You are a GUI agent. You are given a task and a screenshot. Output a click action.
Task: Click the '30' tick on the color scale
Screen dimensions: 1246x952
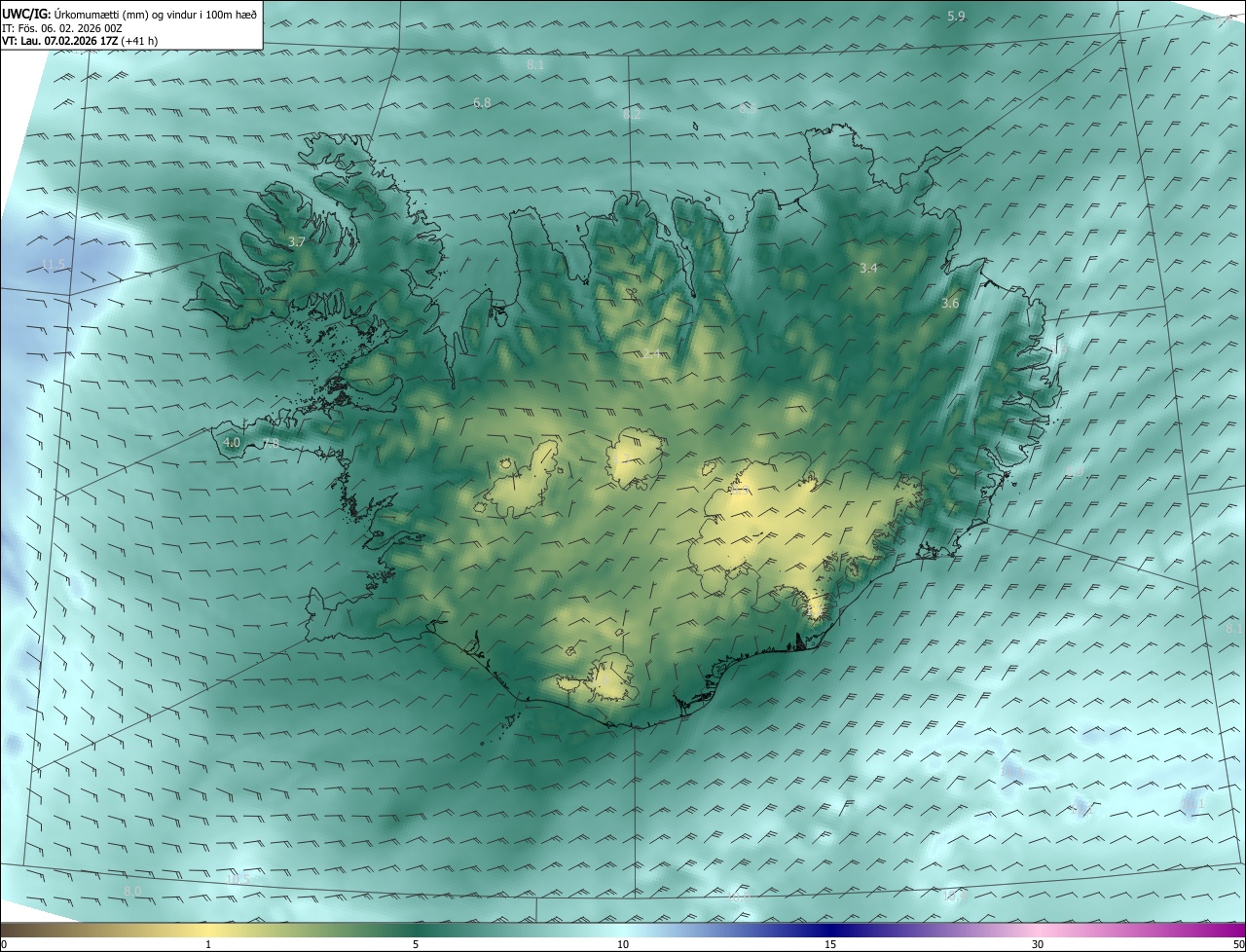pos(1038,944)
